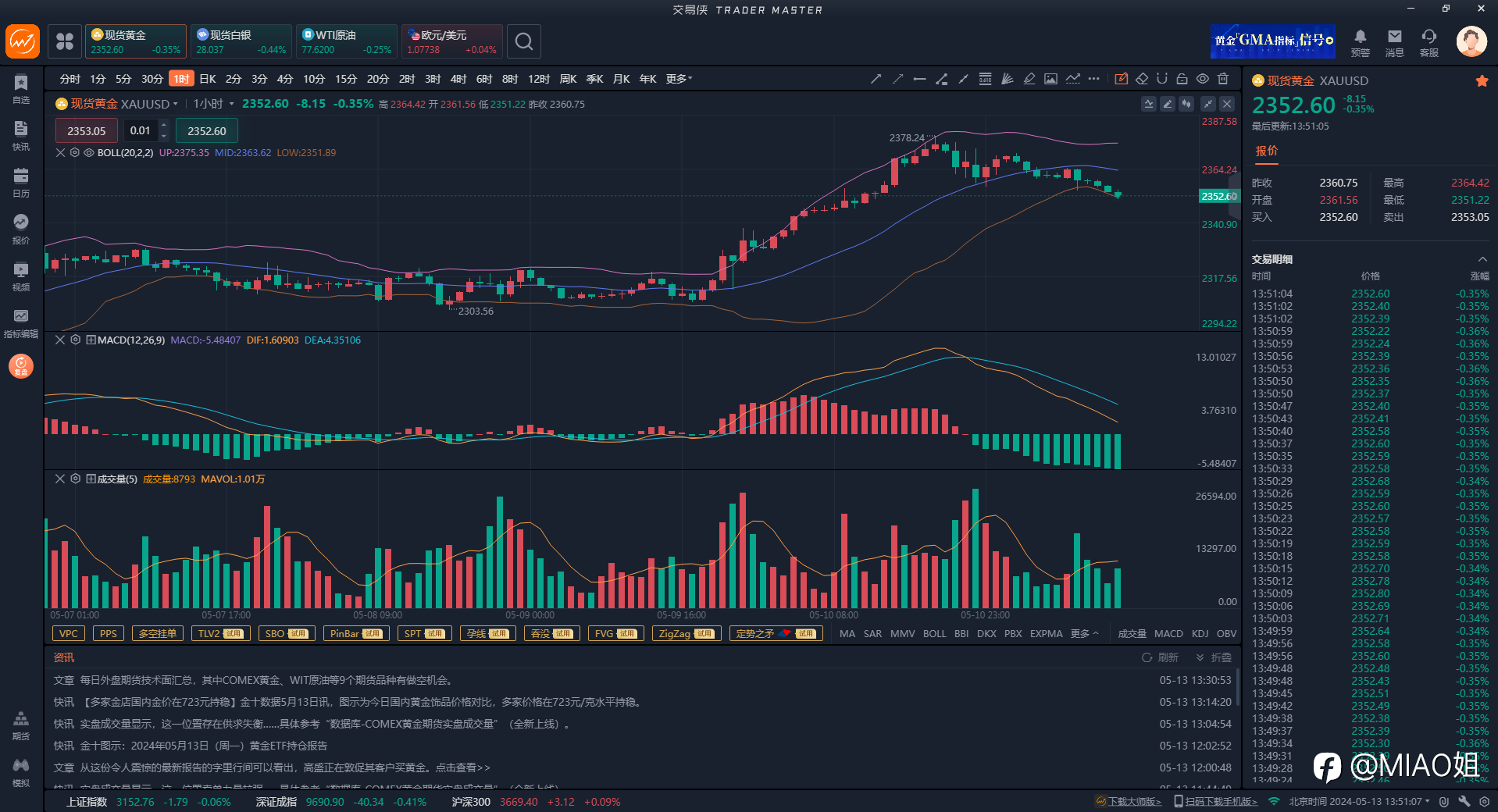Open 视频 video in sidebar
The width and height of the screenshot is (1498, 812).
point(21,276)
